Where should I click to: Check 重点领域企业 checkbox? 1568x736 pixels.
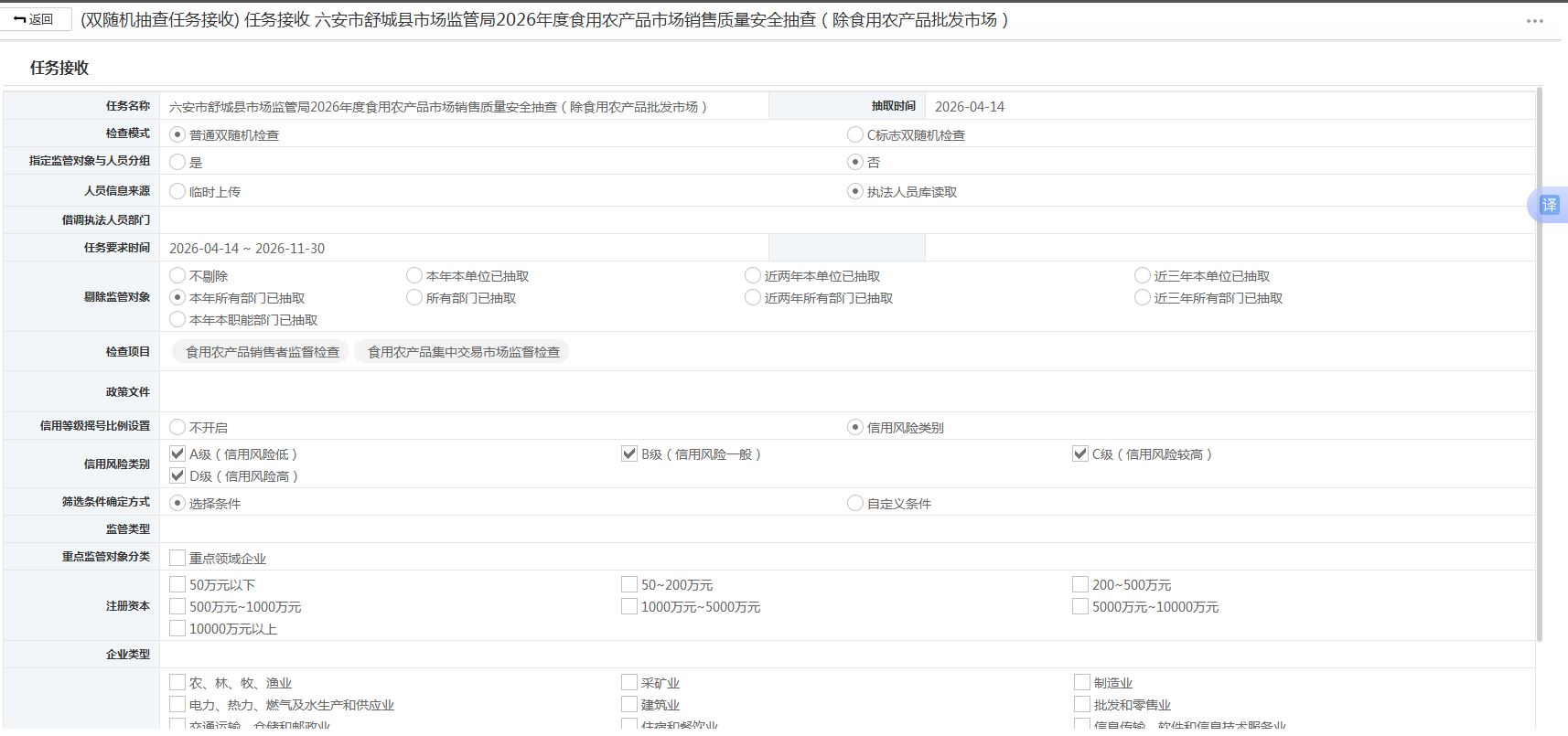[177, 558]
